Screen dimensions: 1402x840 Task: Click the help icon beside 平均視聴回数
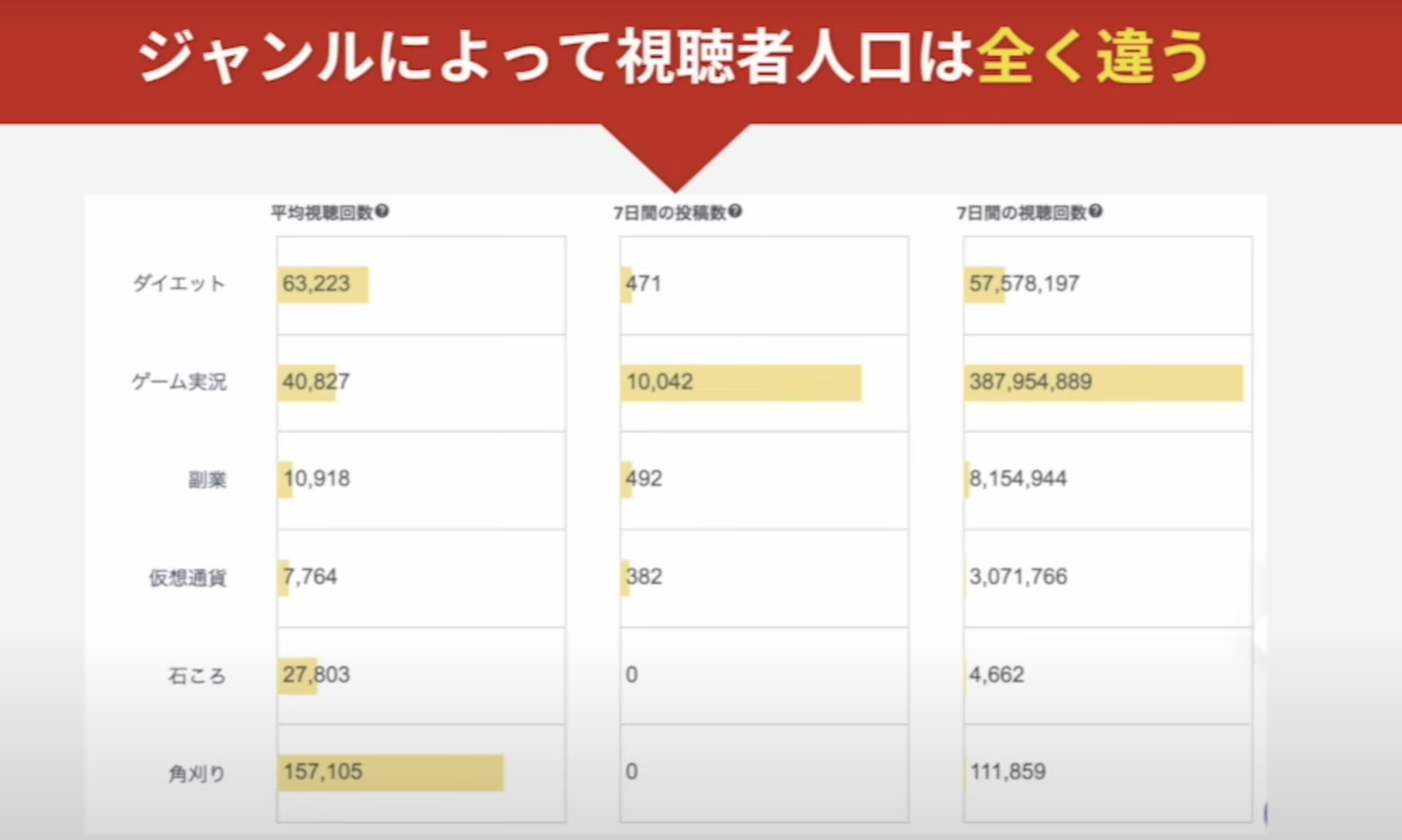382,211
